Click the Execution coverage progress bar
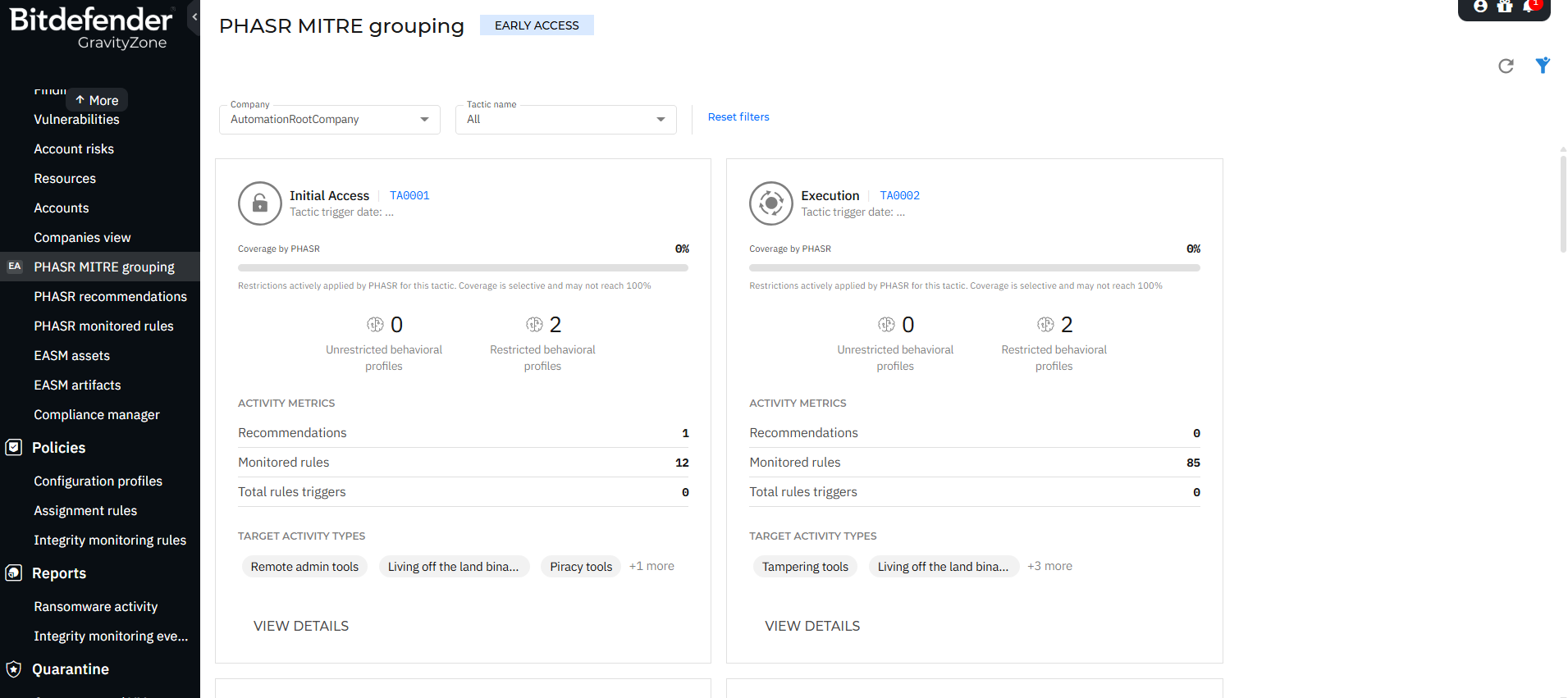Image resolution: width=1568 pixels, height=698 pixels. 974,267
